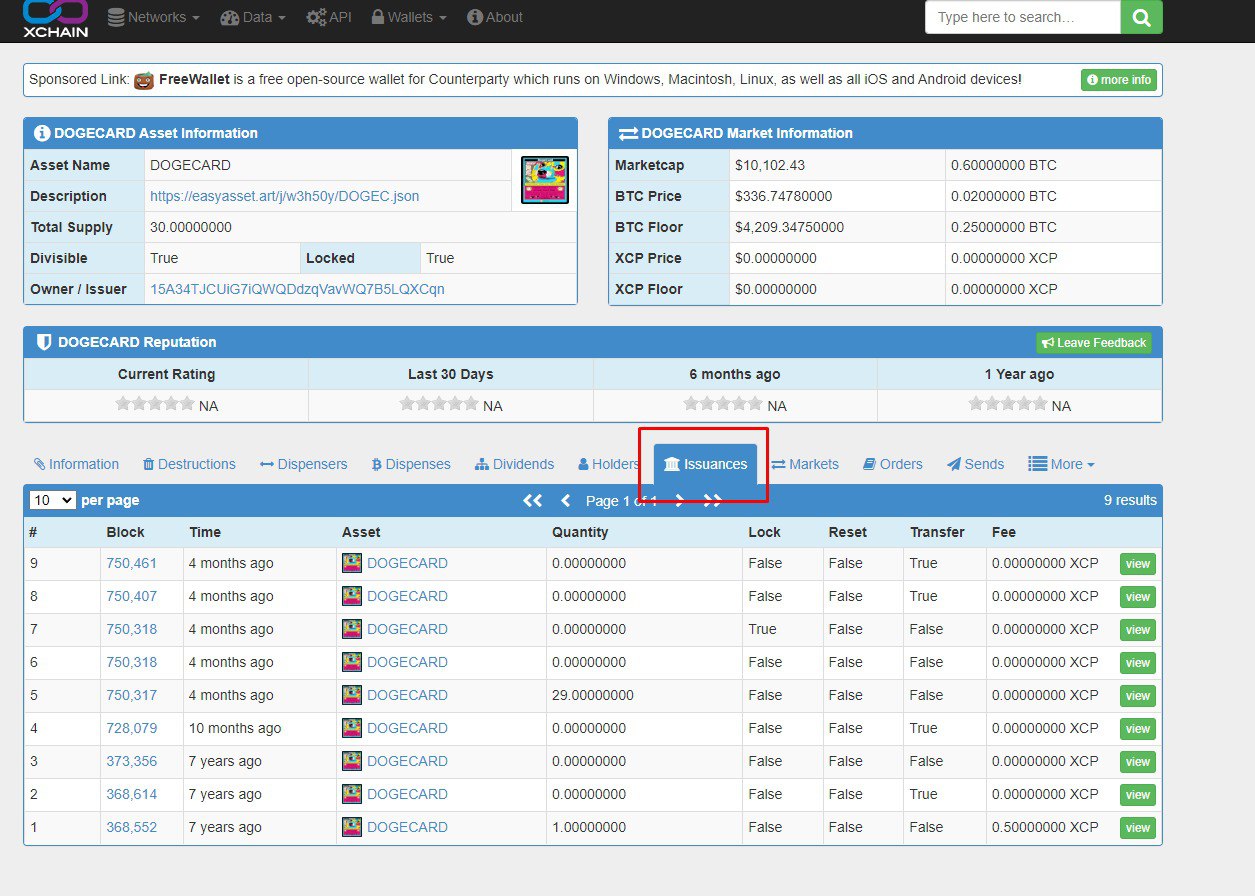Viewport: 1255px width, 896px height.
Task: Click the 0.50000000 XCP fee cell
Action: [x=1045, y=827]
